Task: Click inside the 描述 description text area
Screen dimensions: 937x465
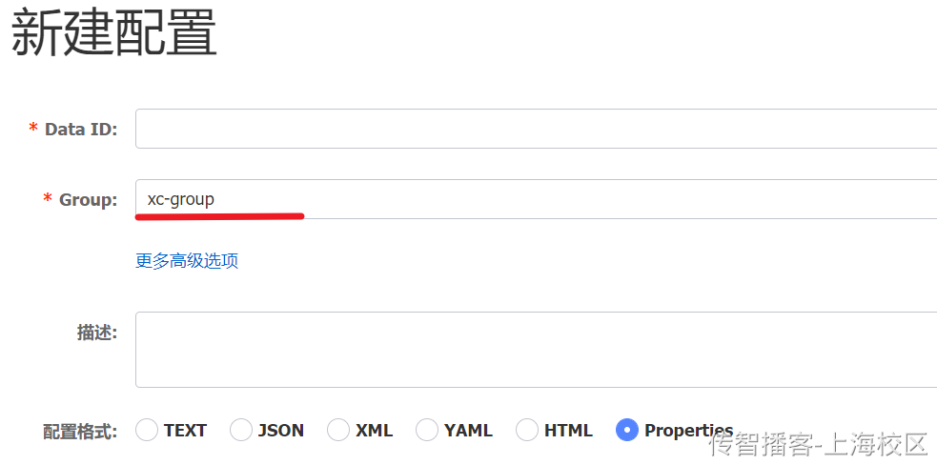Action: 536,350
